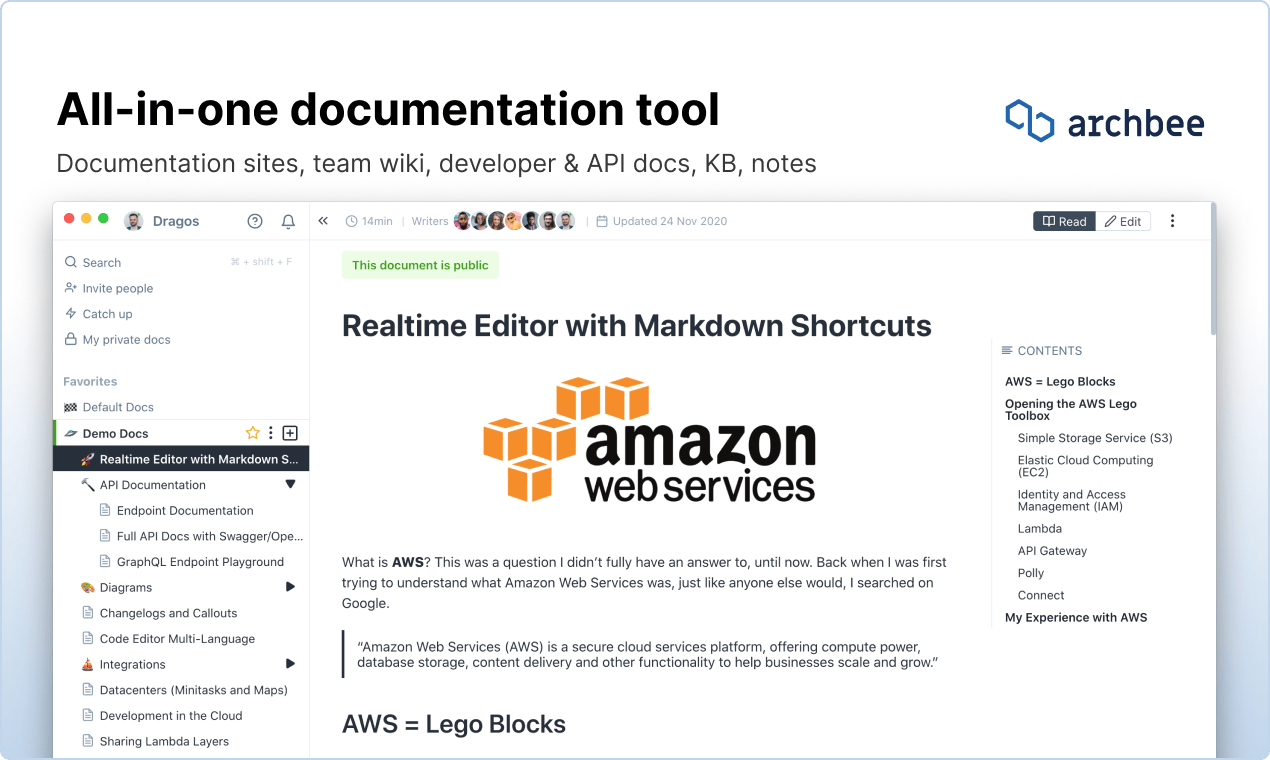Screen dimensions: 1270x760
Task: Click the sailboat icon next to Integrations
Action: click(x=88, y=664)
